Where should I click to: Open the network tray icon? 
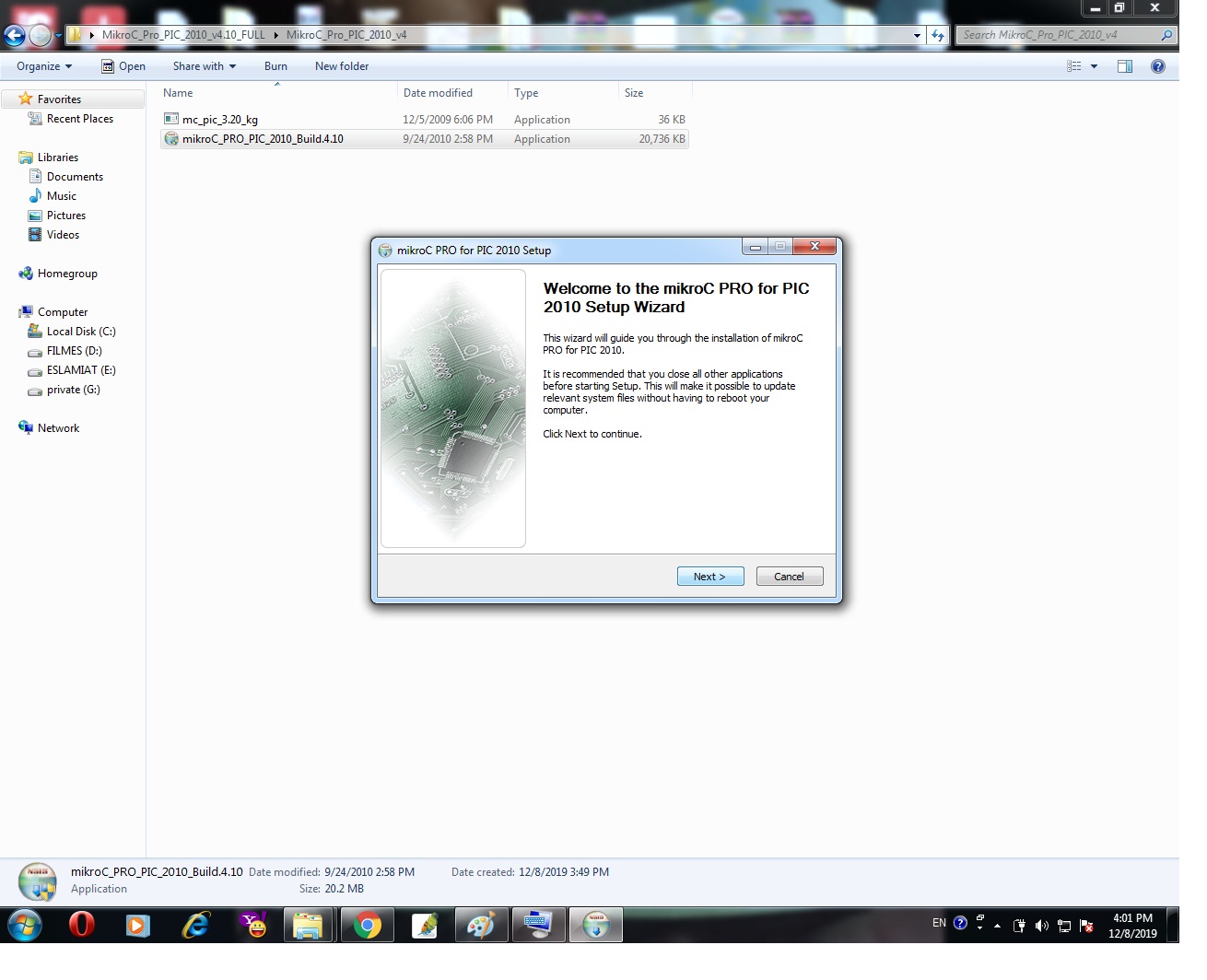coord(1064,926)
